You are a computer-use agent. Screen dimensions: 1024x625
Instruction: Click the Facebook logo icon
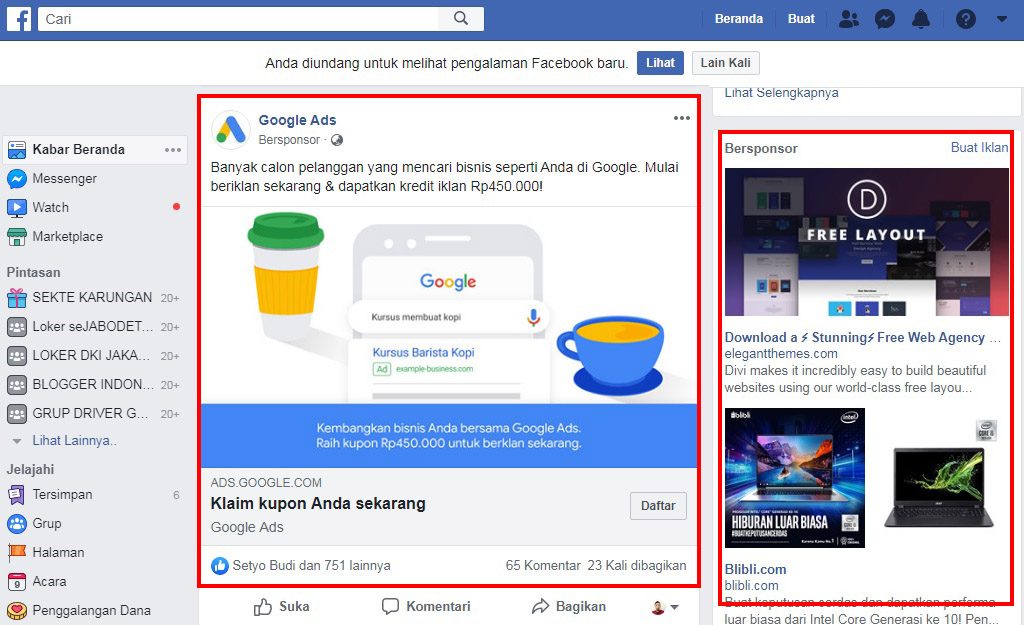point(19,19)
